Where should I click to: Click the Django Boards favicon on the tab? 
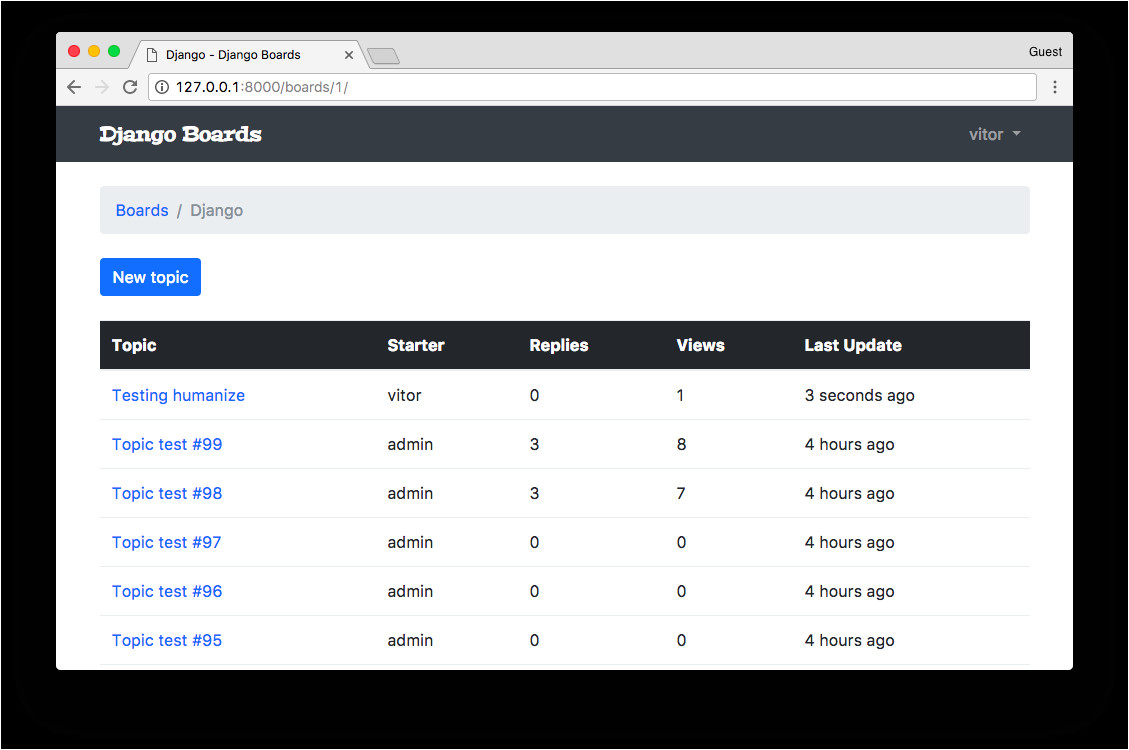(151, 55)
